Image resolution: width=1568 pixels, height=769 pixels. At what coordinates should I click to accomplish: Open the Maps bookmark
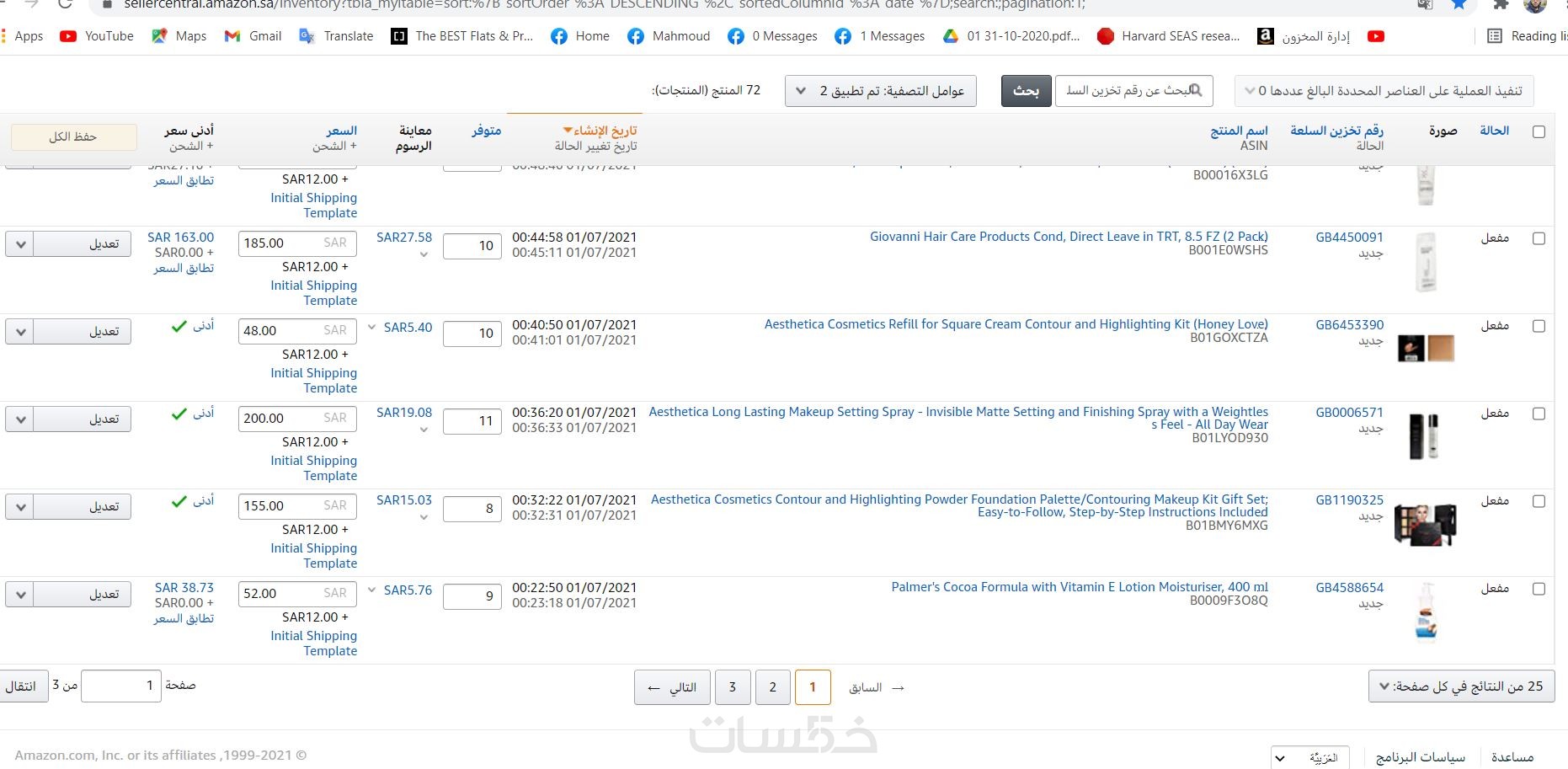coord(179,36)
